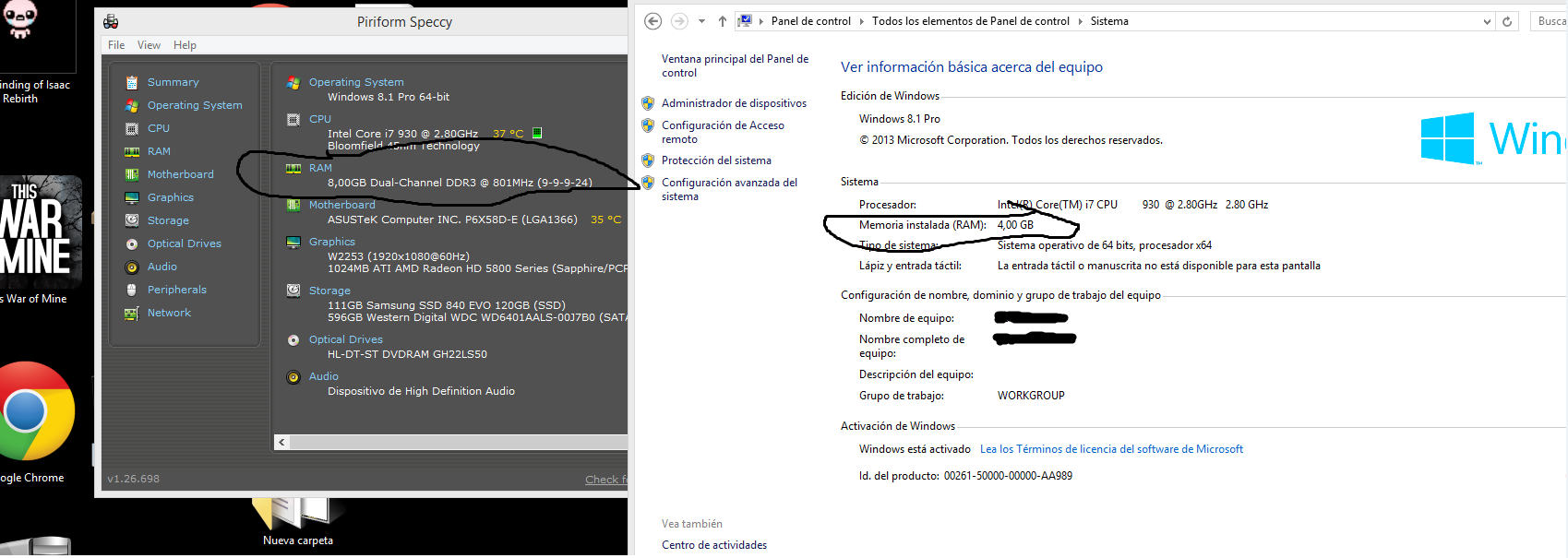Viewport: 1568px width, 558px height.
Task: Click Operating System icon in Speccy sidebar
Action: click(x=132, y=105)
